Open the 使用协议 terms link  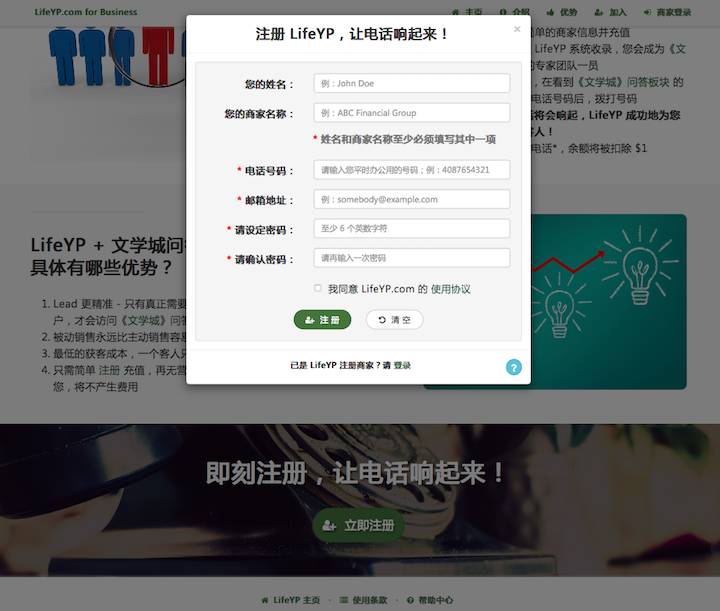[x=450, y=289]
